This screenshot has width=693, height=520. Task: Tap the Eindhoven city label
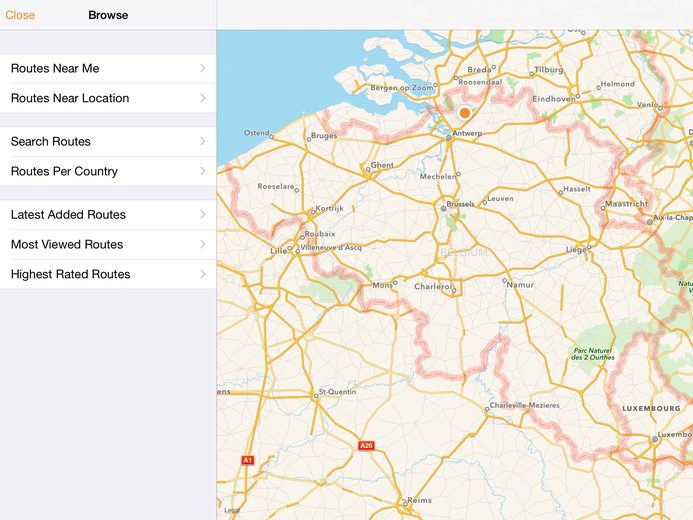click(x=554, y=99)
